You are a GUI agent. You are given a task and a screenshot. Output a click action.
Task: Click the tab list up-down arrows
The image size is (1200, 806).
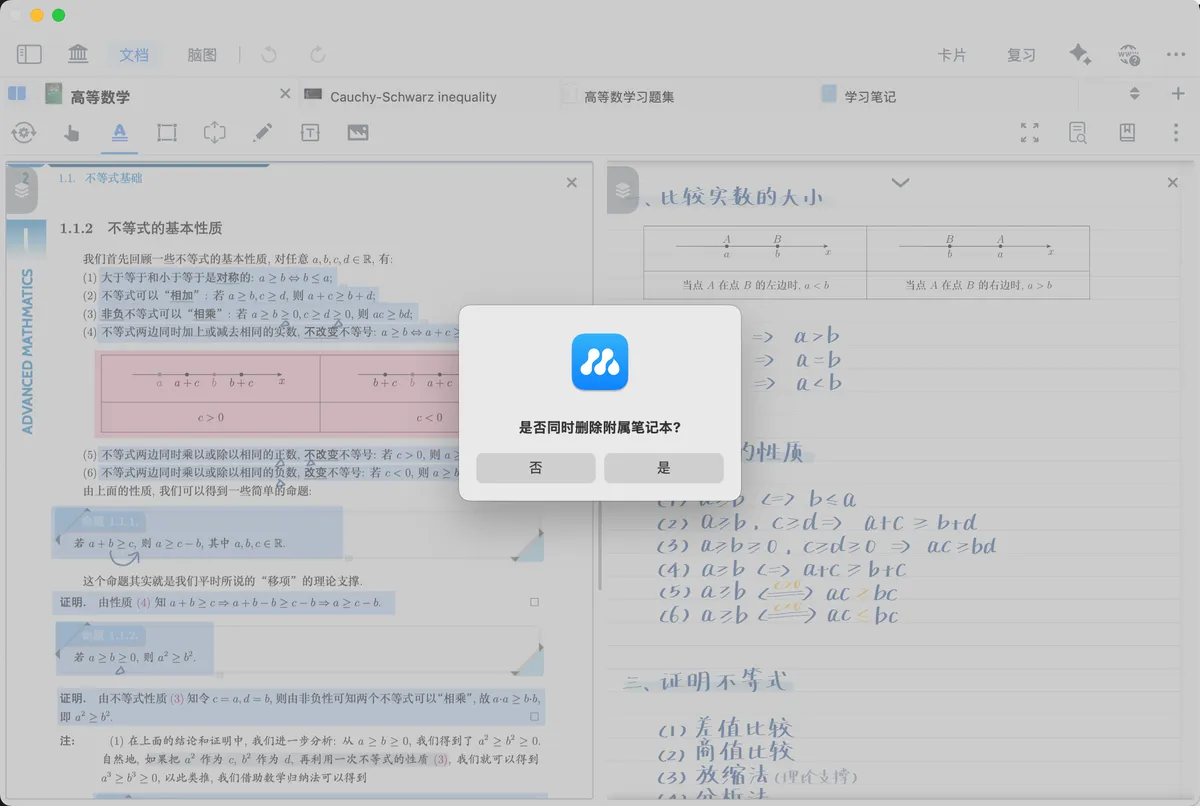[1134, 94]
